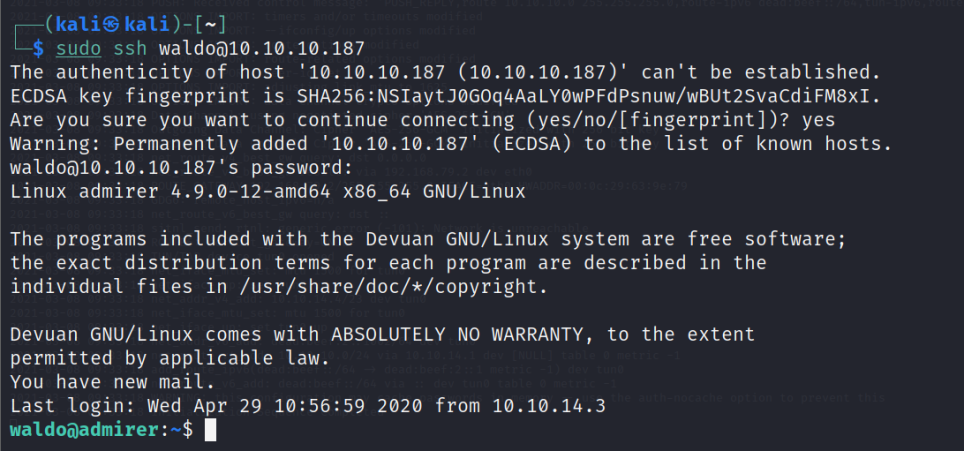This screenshot has width=964, height=451.
Task: Click 'permitted by applicable law.' line
Action: (168, 357)
